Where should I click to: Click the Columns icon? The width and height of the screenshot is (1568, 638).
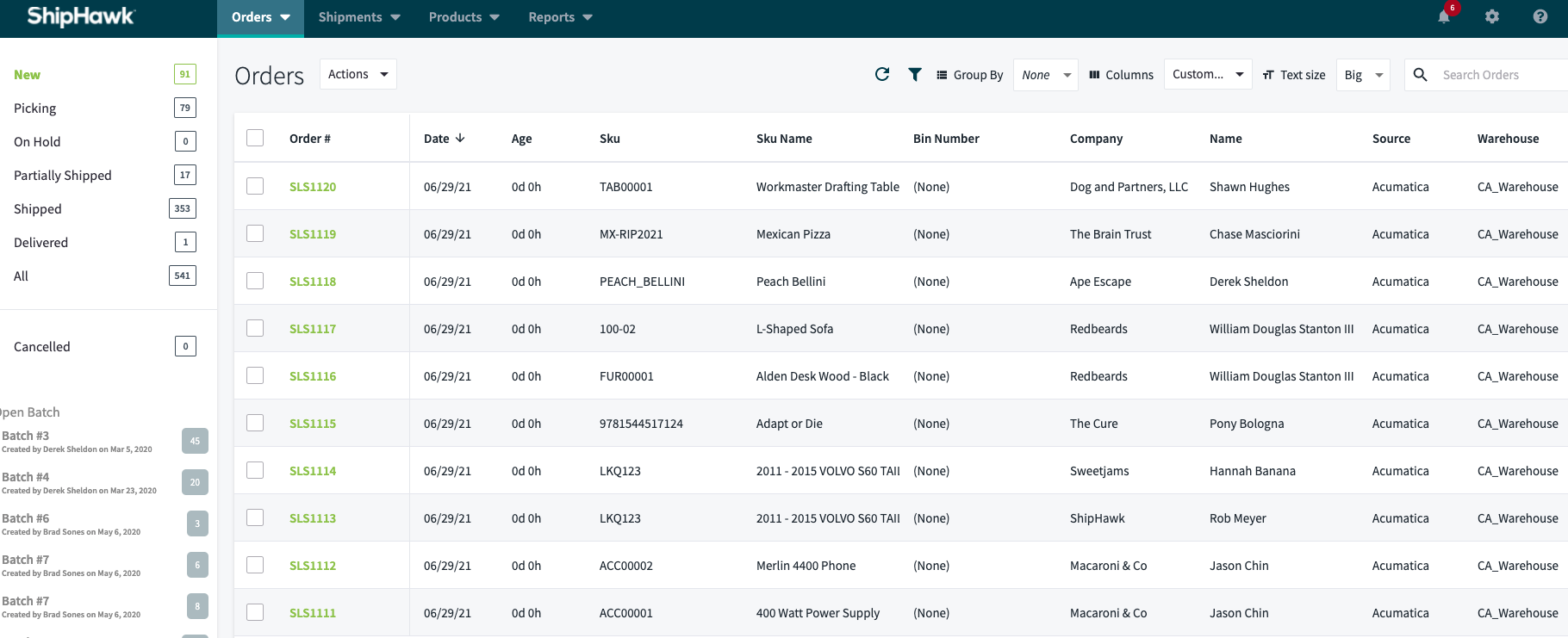pyautogui.click(x=1094, y=75)
